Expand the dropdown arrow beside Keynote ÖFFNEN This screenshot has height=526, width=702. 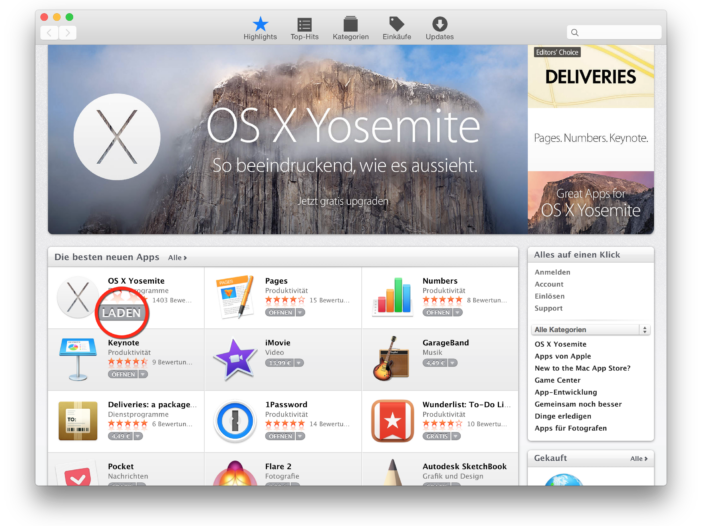coord(143,374)
